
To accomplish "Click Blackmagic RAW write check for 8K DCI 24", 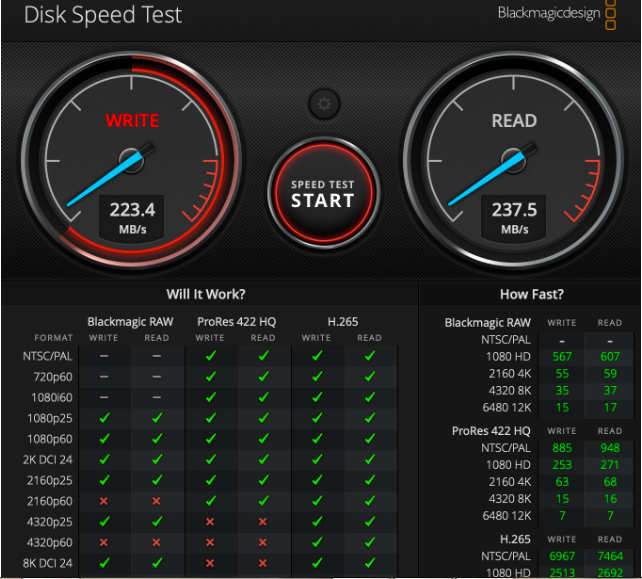I will (104, 563).
